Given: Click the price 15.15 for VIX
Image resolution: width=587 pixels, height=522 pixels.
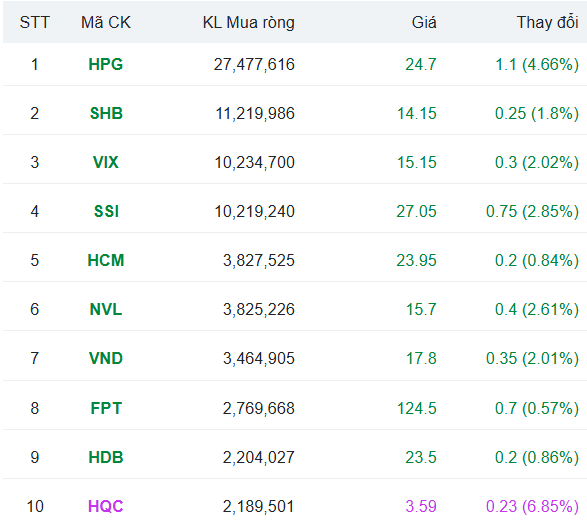Looking at the screenshot, I should (x=417, y=163).
